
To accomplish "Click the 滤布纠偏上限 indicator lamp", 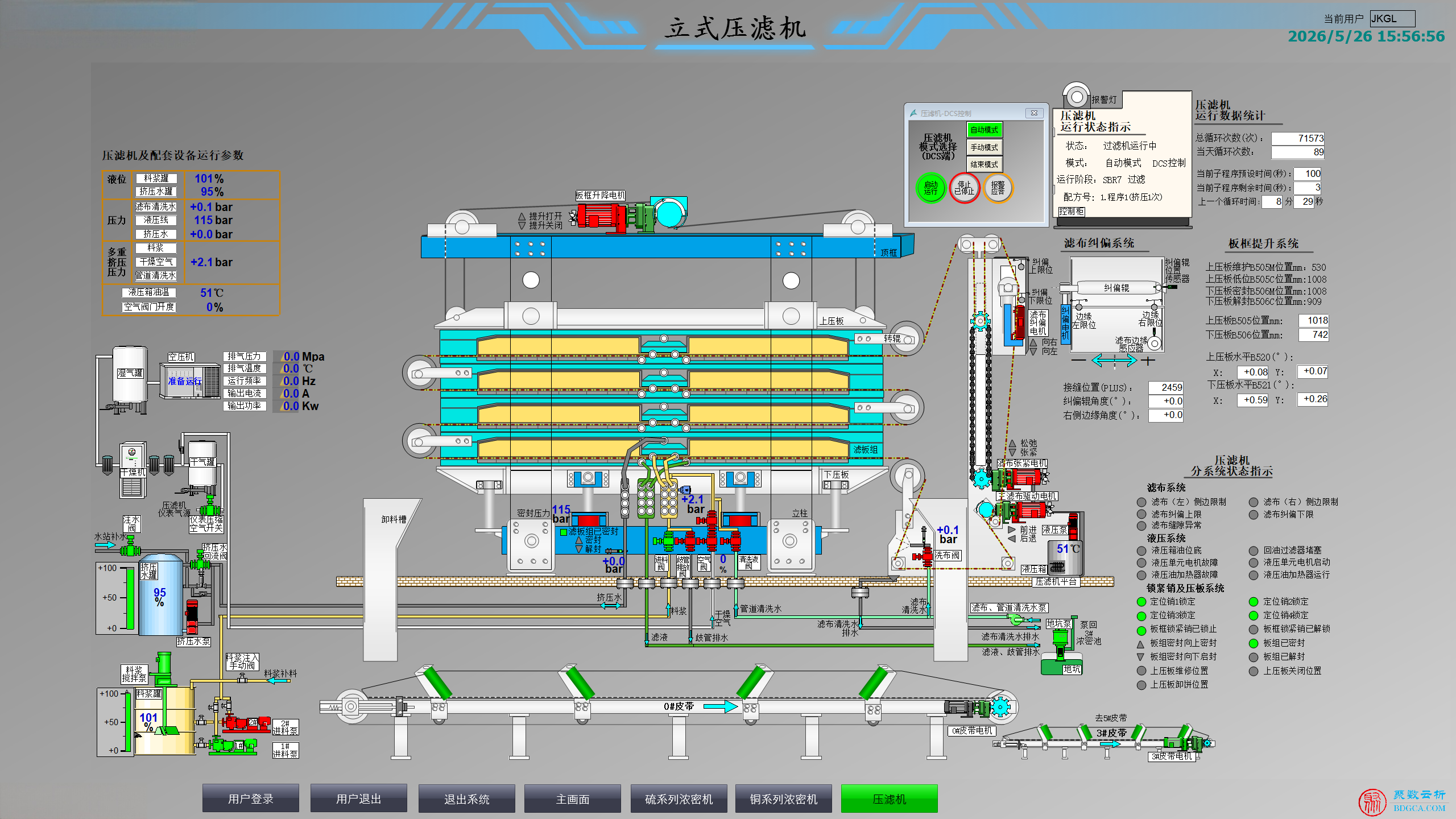I will (x=1141, y=514).
